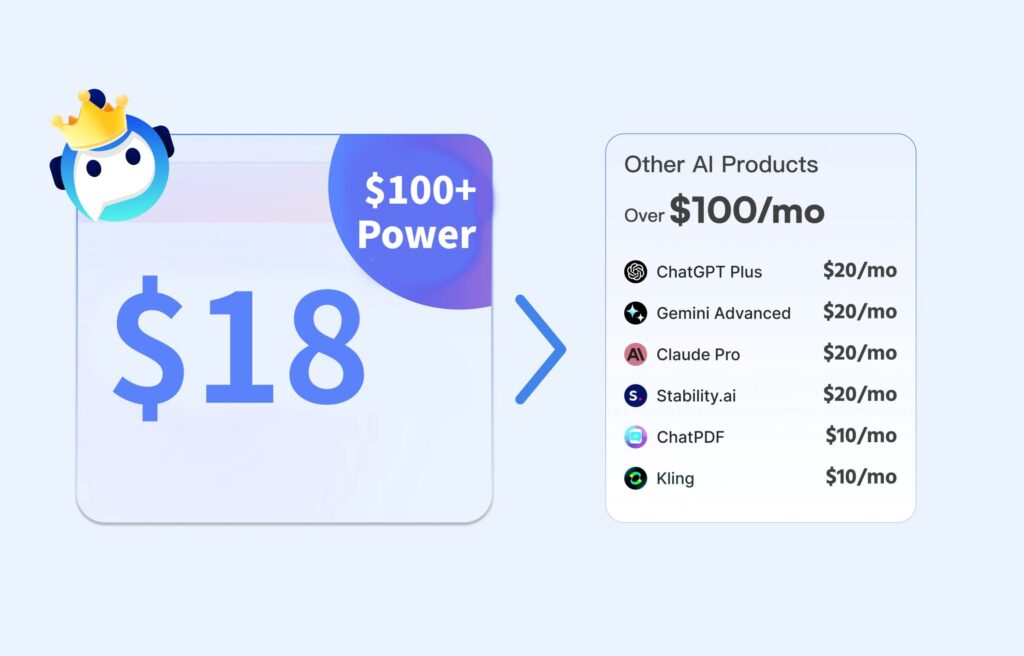Click the Stability.ai logo icon
1024x656 pixels.
coord(635,395)
